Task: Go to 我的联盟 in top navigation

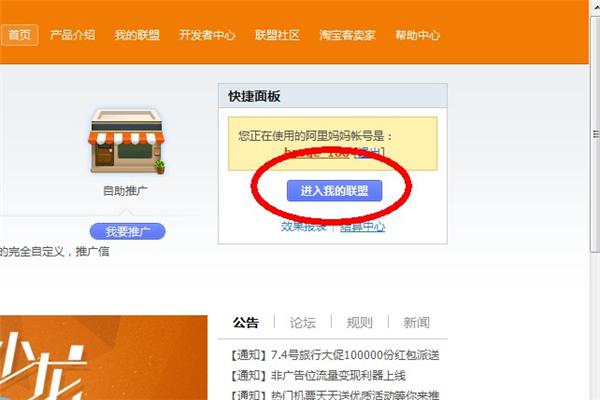Action: pyautogui.click(x=137, y=35)
